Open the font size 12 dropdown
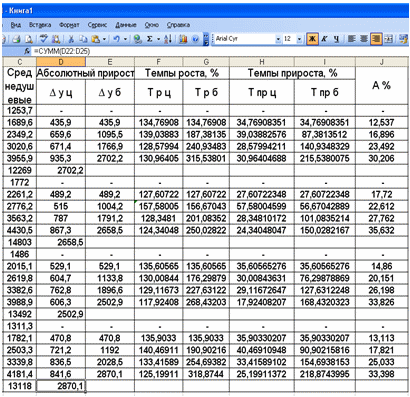This screenshot has height=397, width=410. [x=299, y=39]
